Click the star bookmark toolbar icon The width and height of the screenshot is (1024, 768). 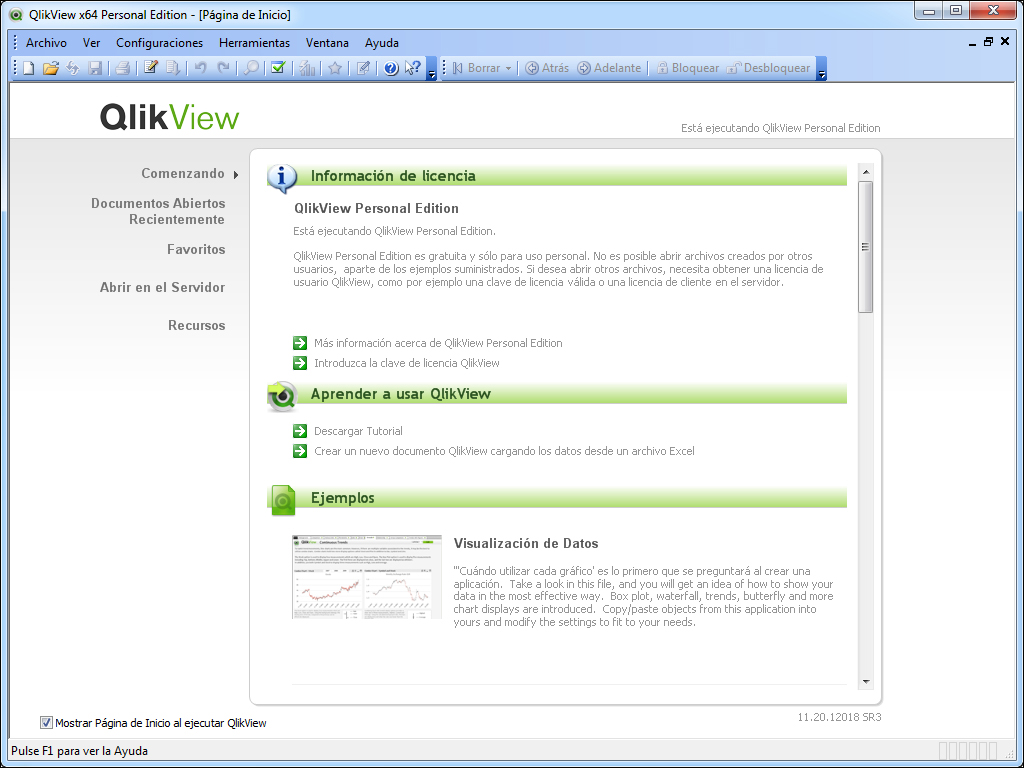click(335, 68)
